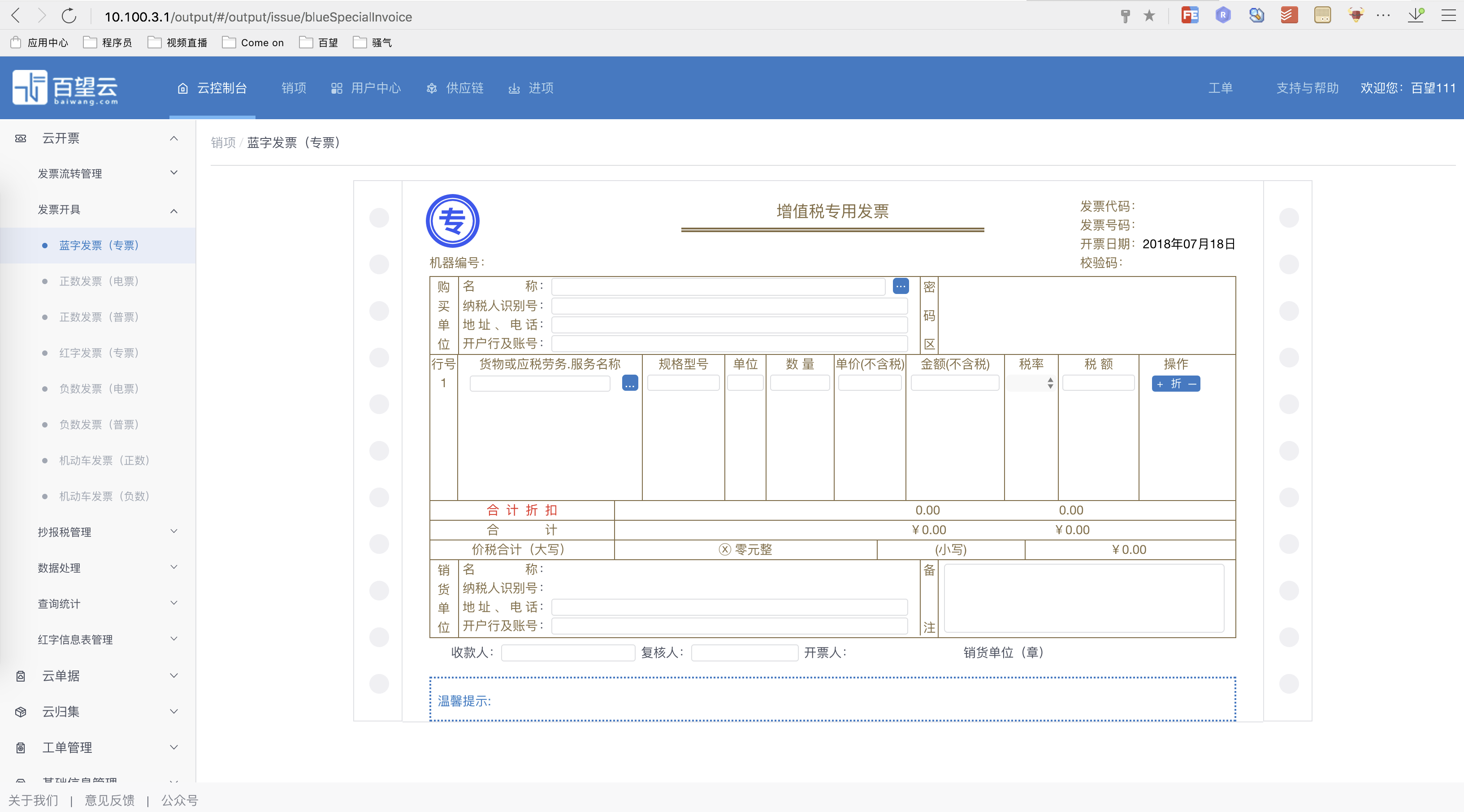Expand 云归集 section
The width and height of the screenshot is (1464, 812).
tap(174, 712)
